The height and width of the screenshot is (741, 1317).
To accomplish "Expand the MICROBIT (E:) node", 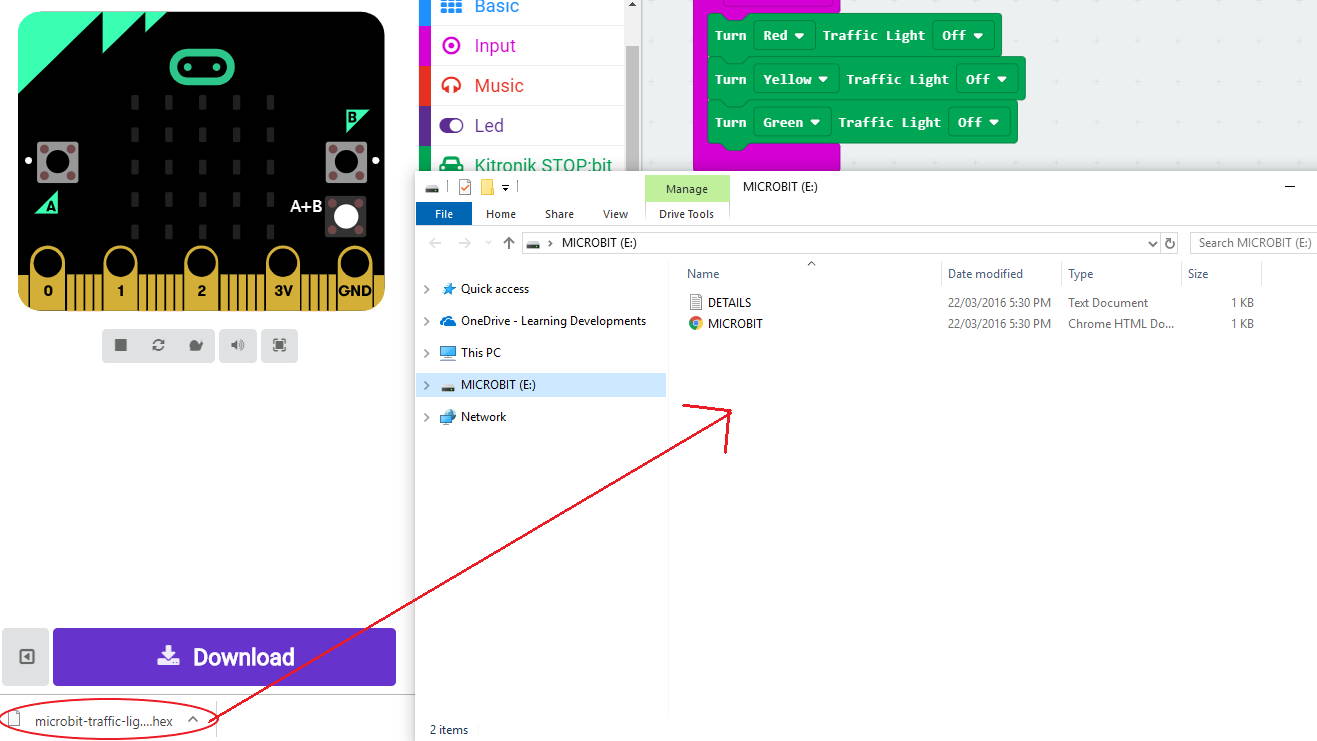I will click(x=427, y=385).
